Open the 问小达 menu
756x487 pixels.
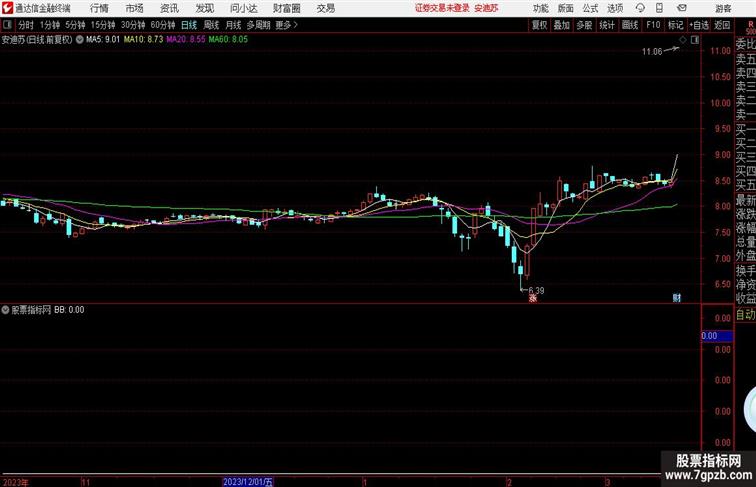[x=243, y=8]
